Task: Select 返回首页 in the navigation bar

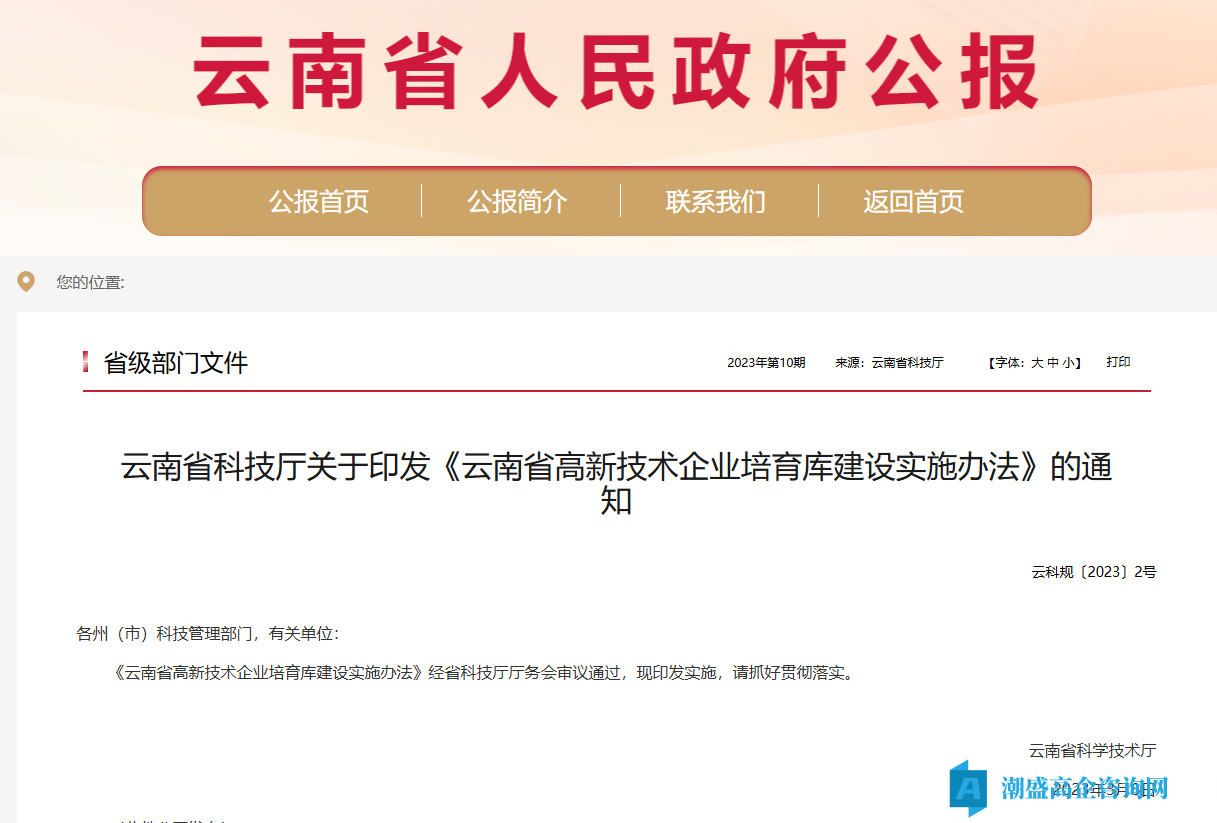Action: pyautogui.click(x=913, y=202)
